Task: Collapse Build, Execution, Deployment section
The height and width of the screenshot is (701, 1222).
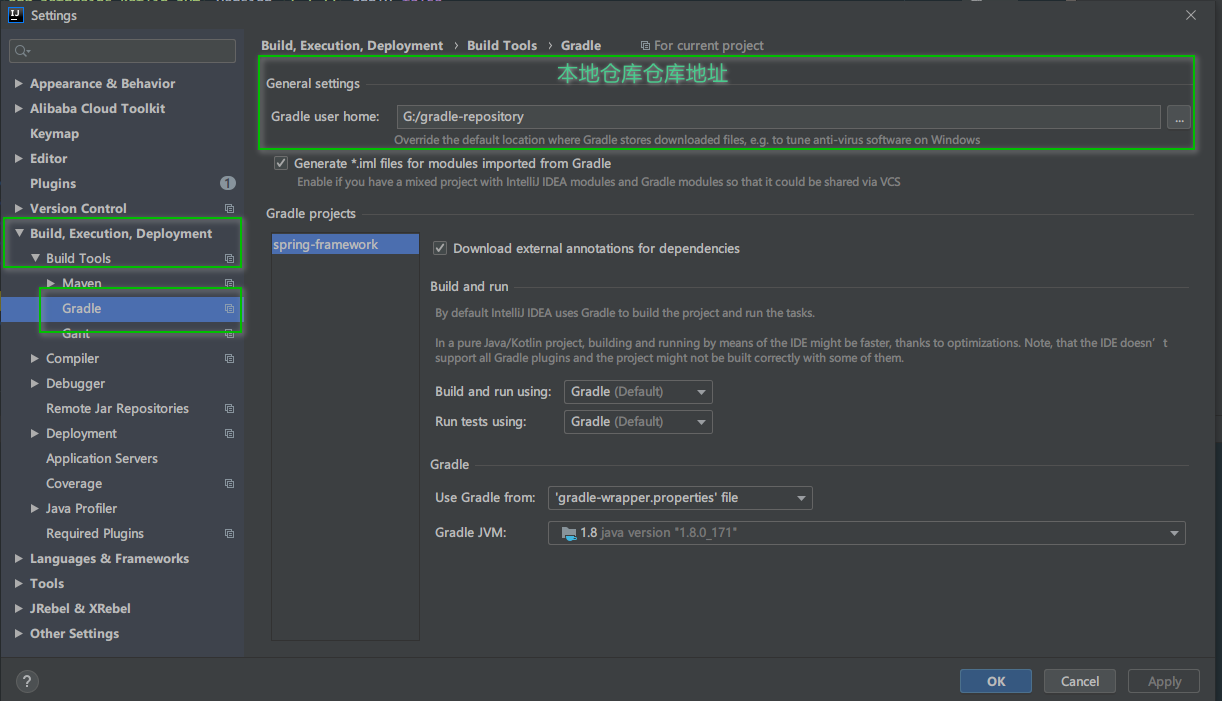Action: coord(19,234)
